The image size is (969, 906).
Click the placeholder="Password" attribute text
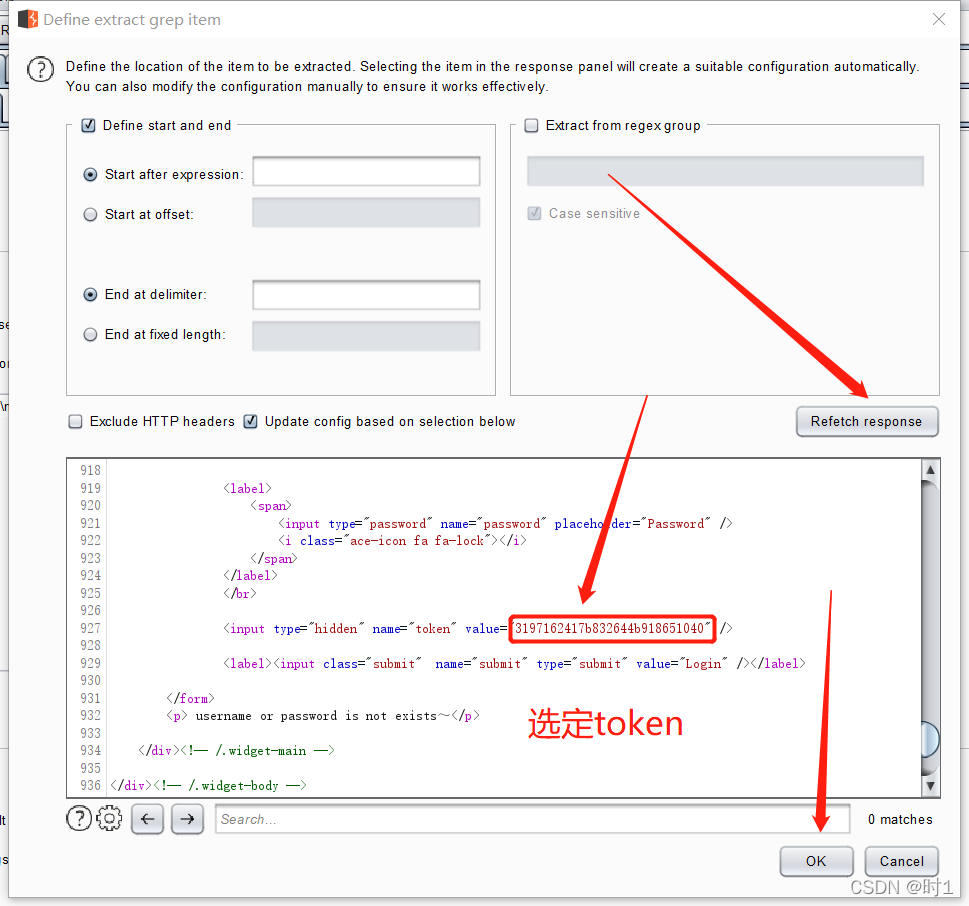tap(632, 523)
